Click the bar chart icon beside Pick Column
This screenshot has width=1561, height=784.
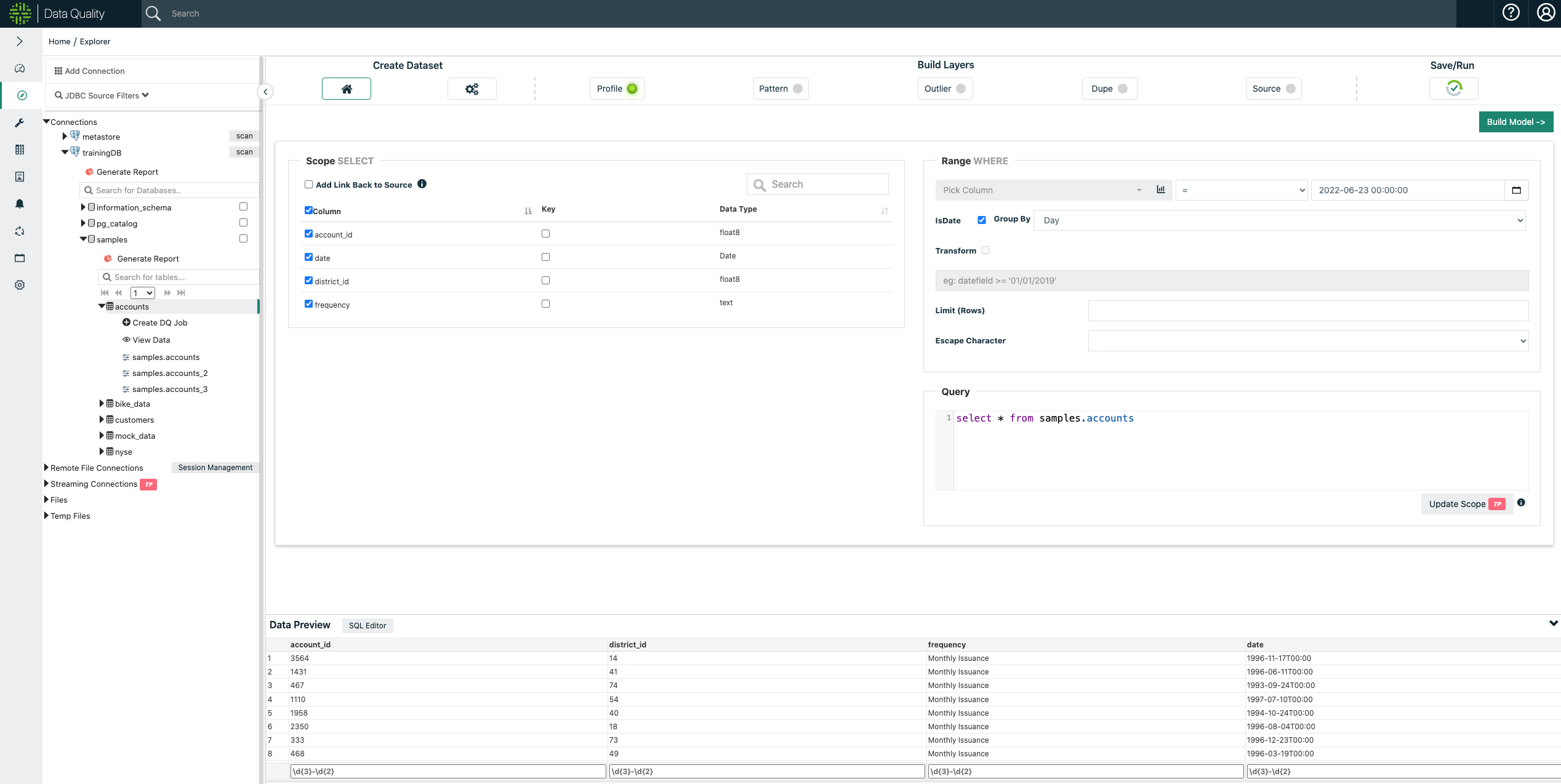(1160, 190)
